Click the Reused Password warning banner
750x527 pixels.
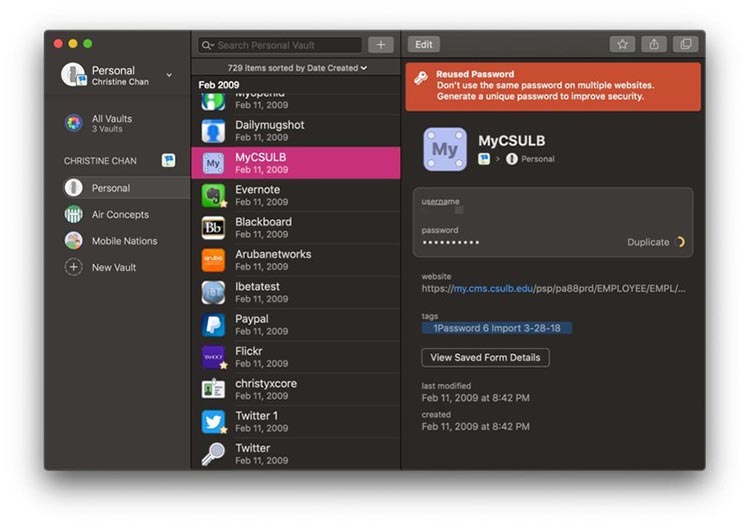tap(553, 87)
